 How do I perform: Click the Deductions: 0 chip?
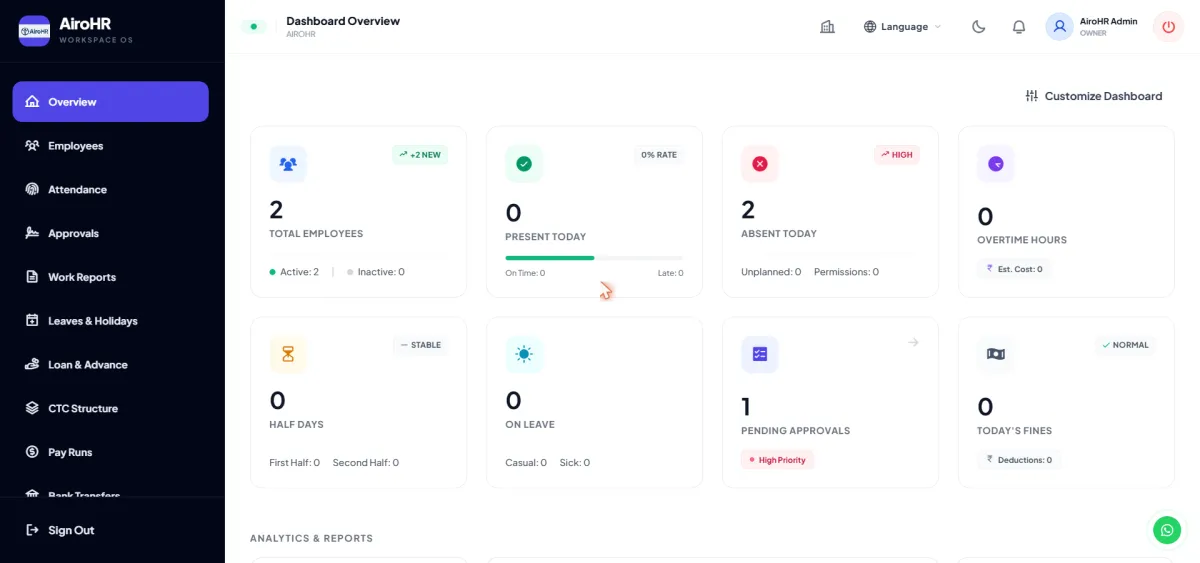[x=1019, y=460]
